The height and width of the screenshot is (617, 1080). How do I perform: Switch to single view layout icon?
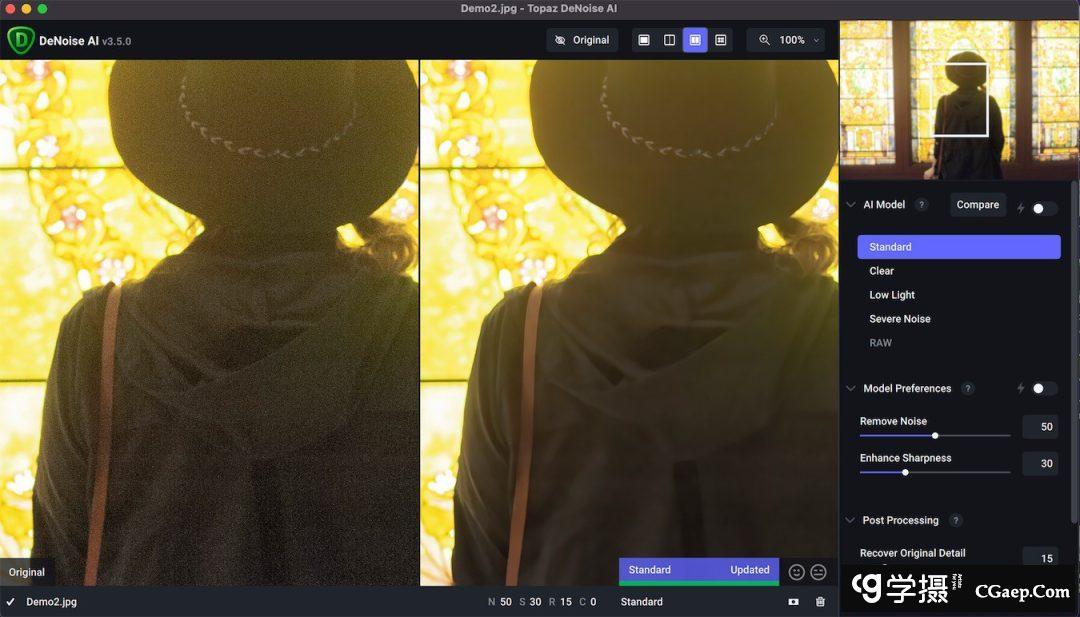(x=644, y=40)
